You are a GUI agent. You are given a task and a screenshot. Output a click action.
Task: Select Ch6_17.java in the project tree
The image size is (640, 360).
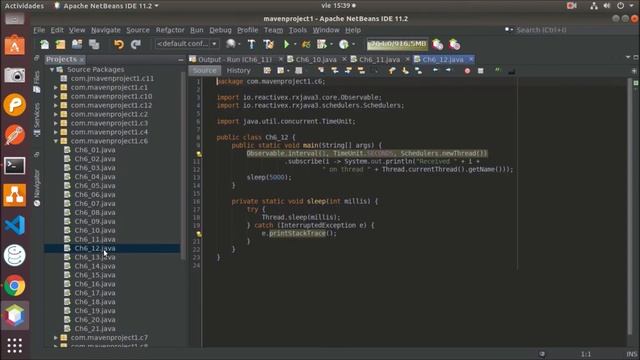95,293
